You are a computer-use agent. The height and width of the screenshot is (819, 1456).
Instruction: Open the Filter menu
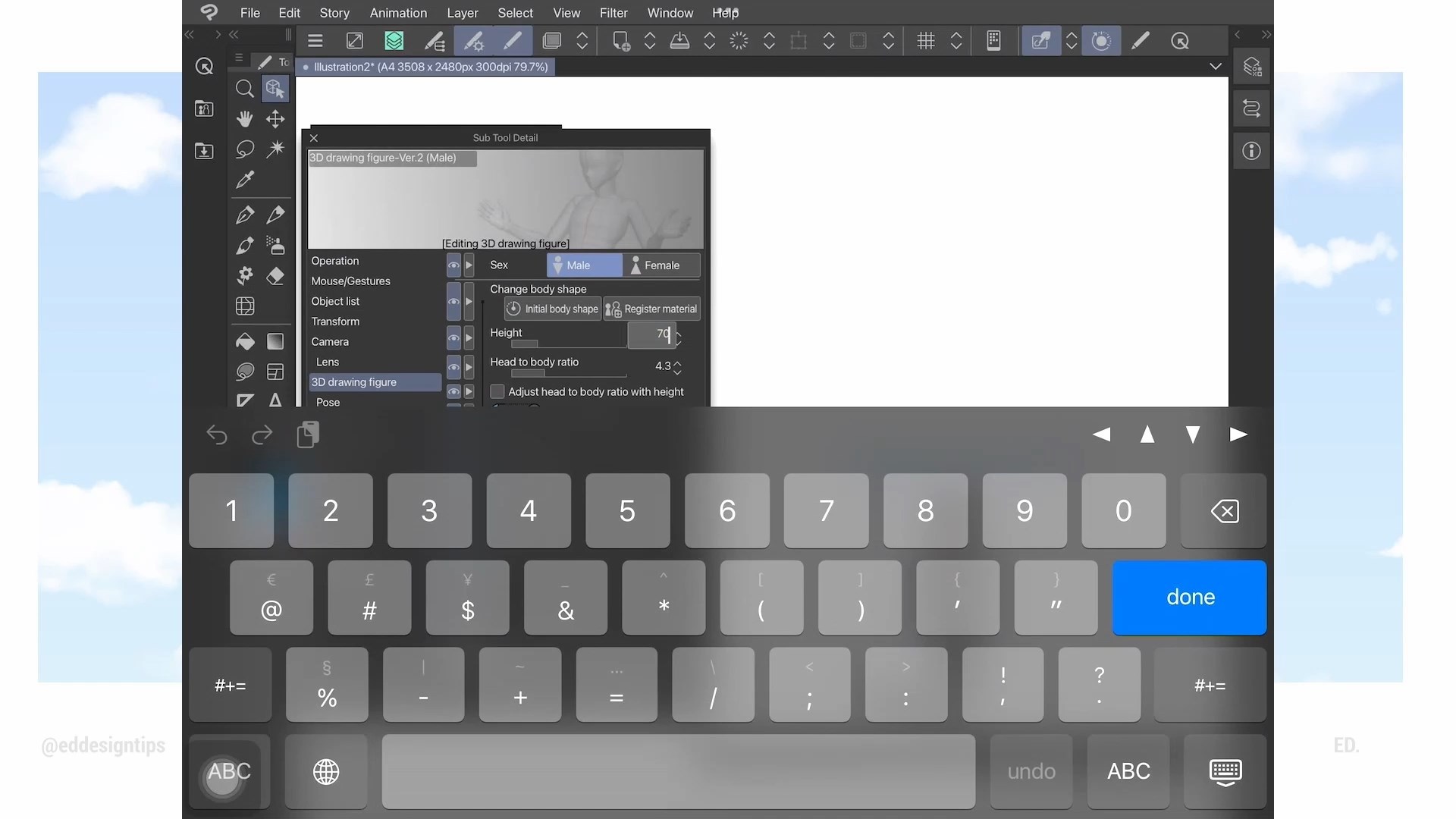click(613, 13)
